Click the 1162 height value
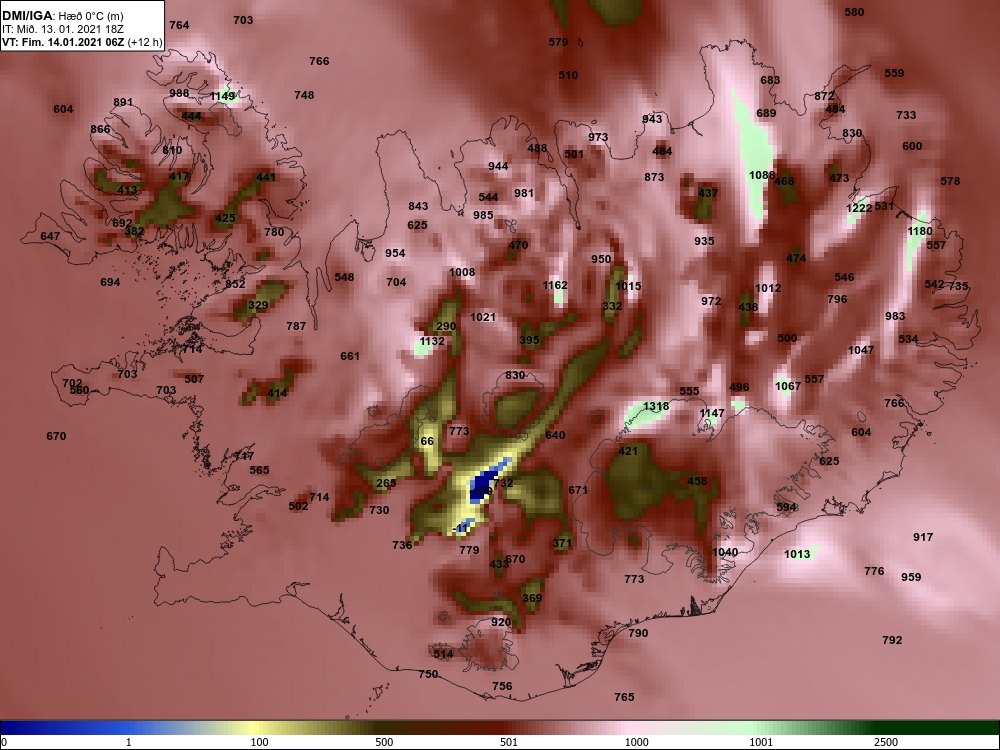 (555, 285)
